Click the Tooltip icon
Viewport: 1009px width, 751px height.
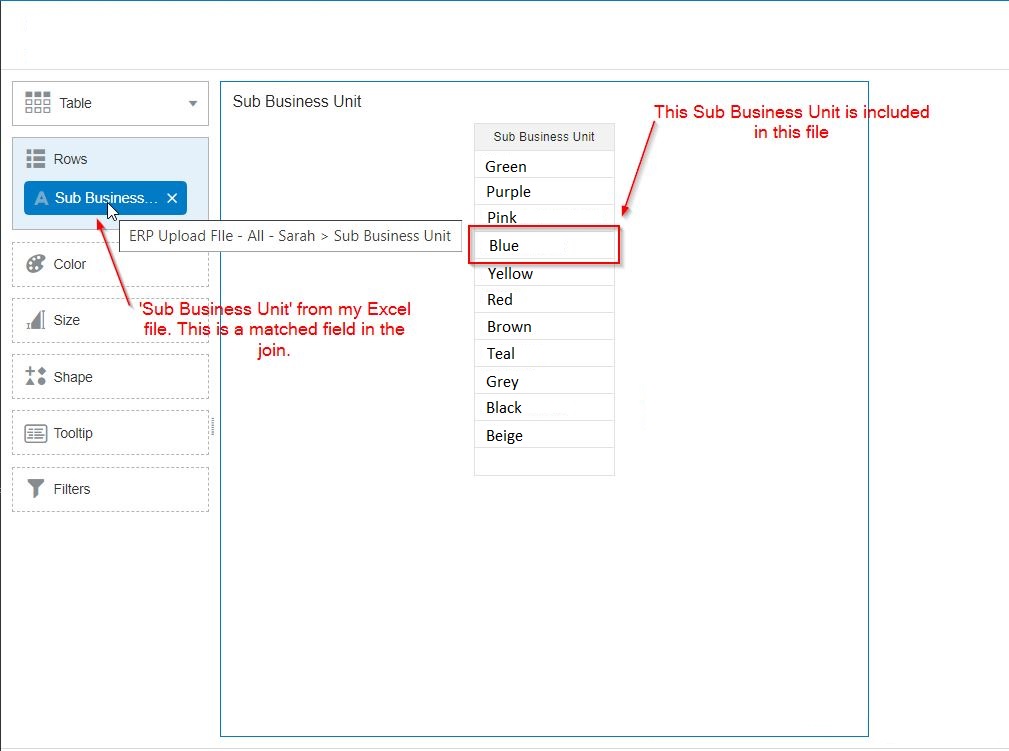[x=35, y=433]
